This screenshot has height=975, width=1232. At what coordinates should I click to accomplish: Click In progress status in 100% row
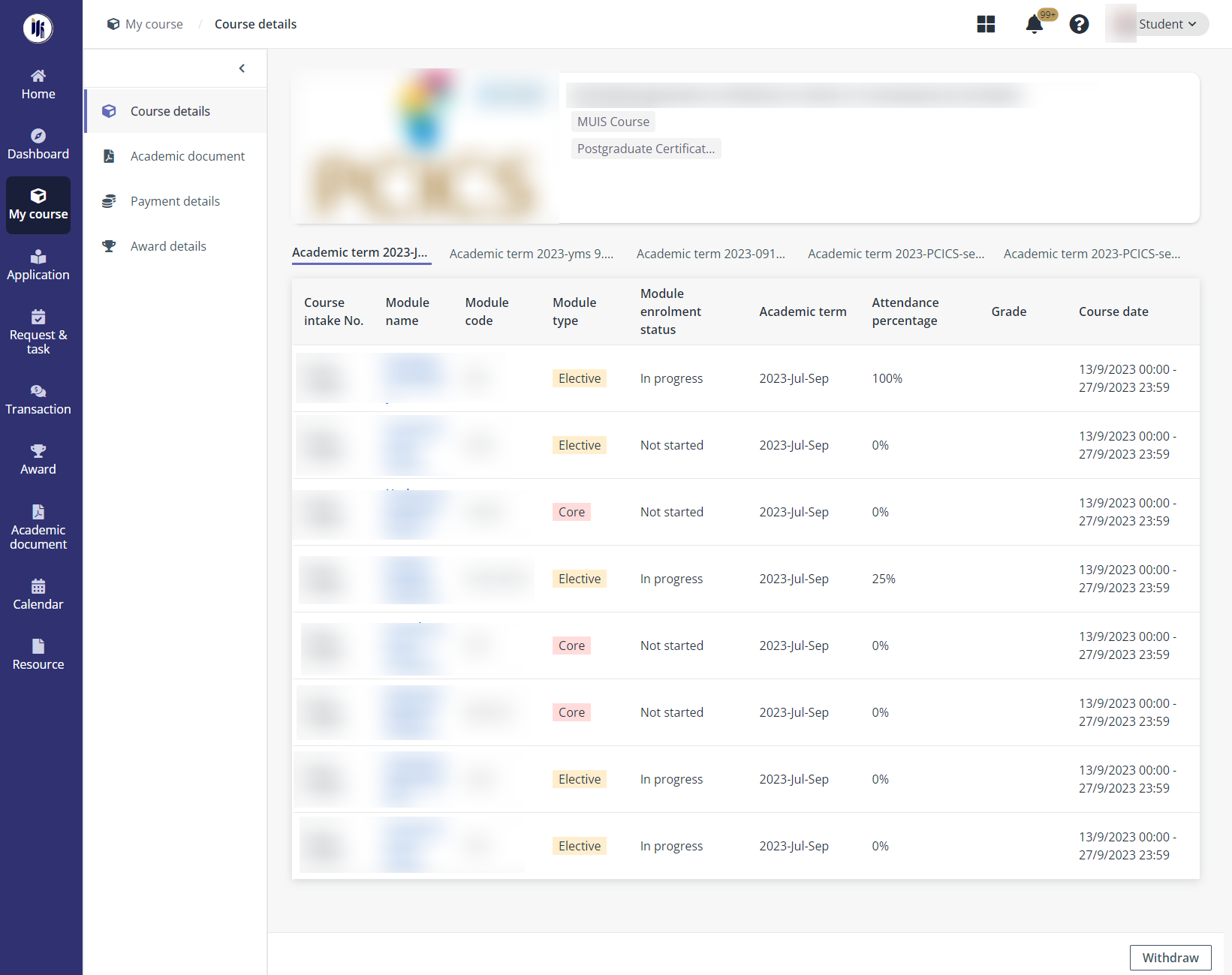(x=672, y=378)
